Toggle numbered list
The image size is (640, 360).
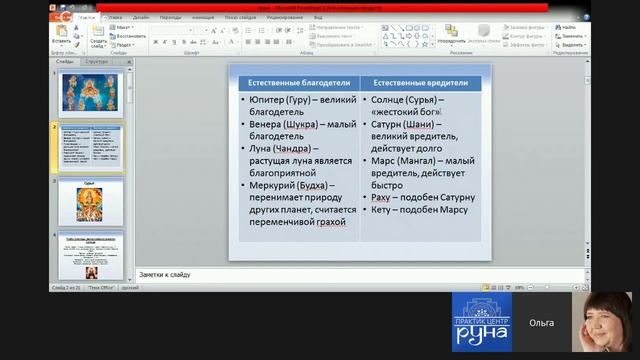pos(262,31)
